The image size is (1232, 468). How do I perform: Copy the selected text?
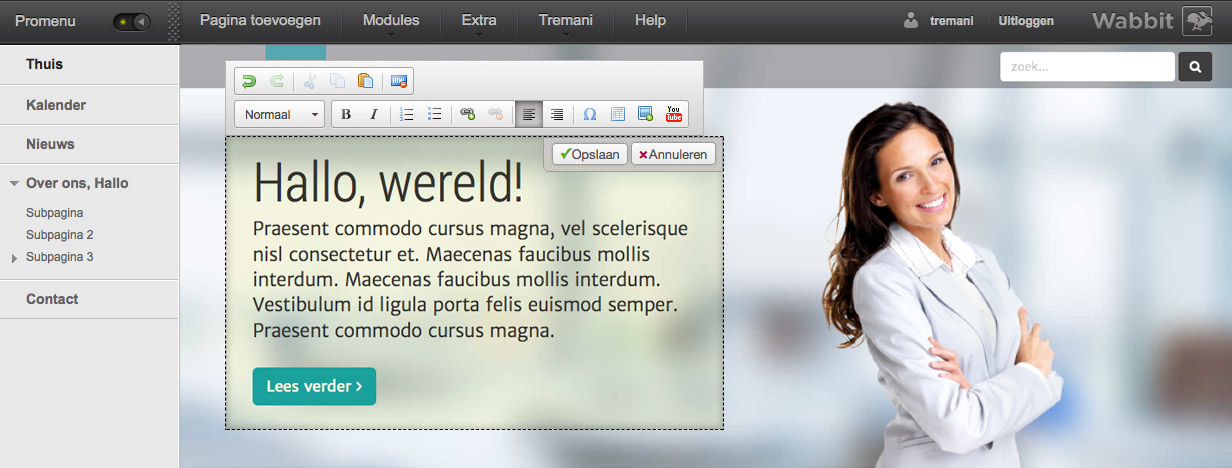(x=338, y=82)
